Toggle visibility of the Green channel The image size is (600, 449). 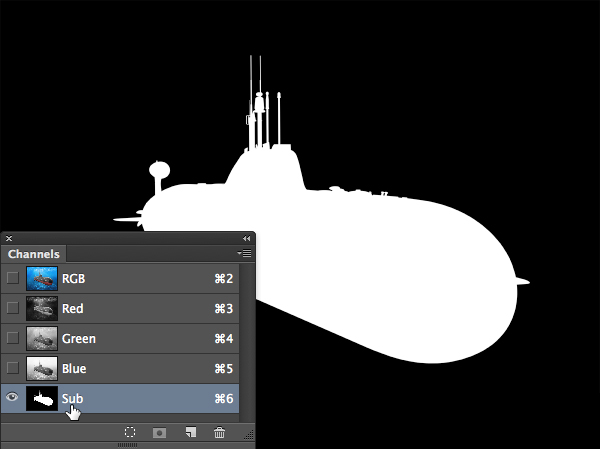tap(13, 338)
